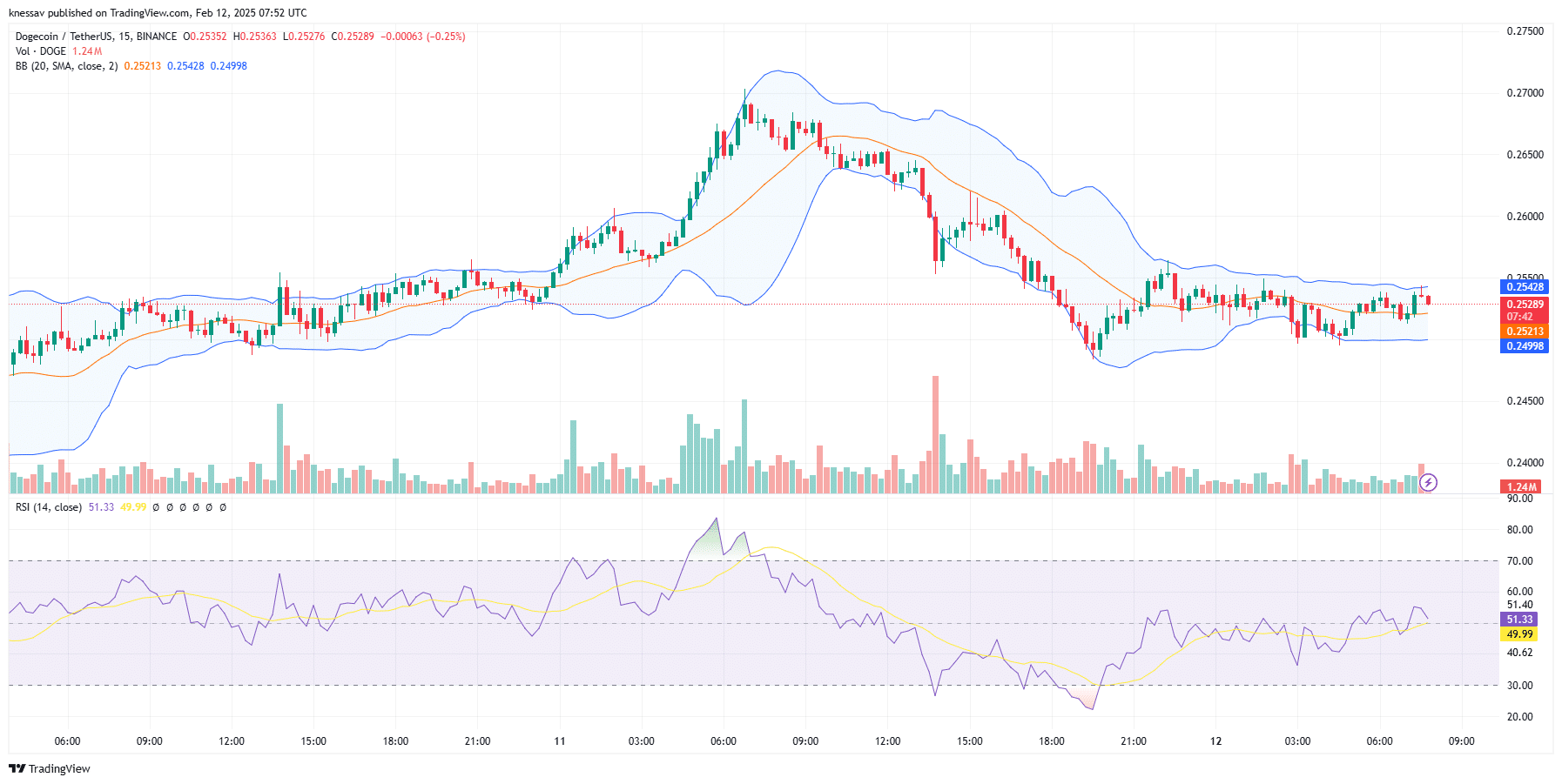Click the tallest red volume bar
Screen dimensions: 1562x784
pyautogui.click(x=936, y=434)
